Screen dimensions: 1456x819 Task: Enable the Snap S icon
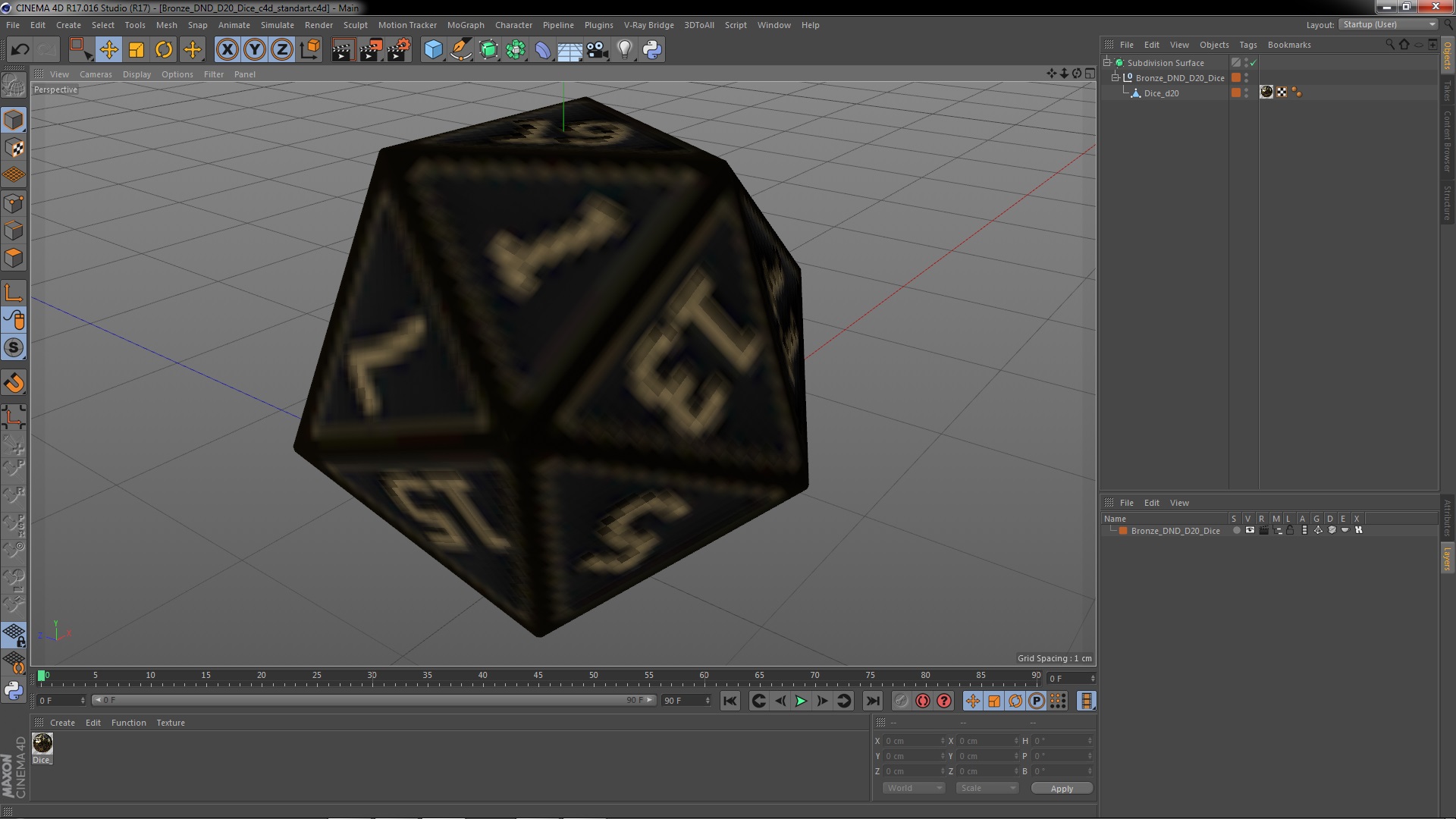click(14, 347)
